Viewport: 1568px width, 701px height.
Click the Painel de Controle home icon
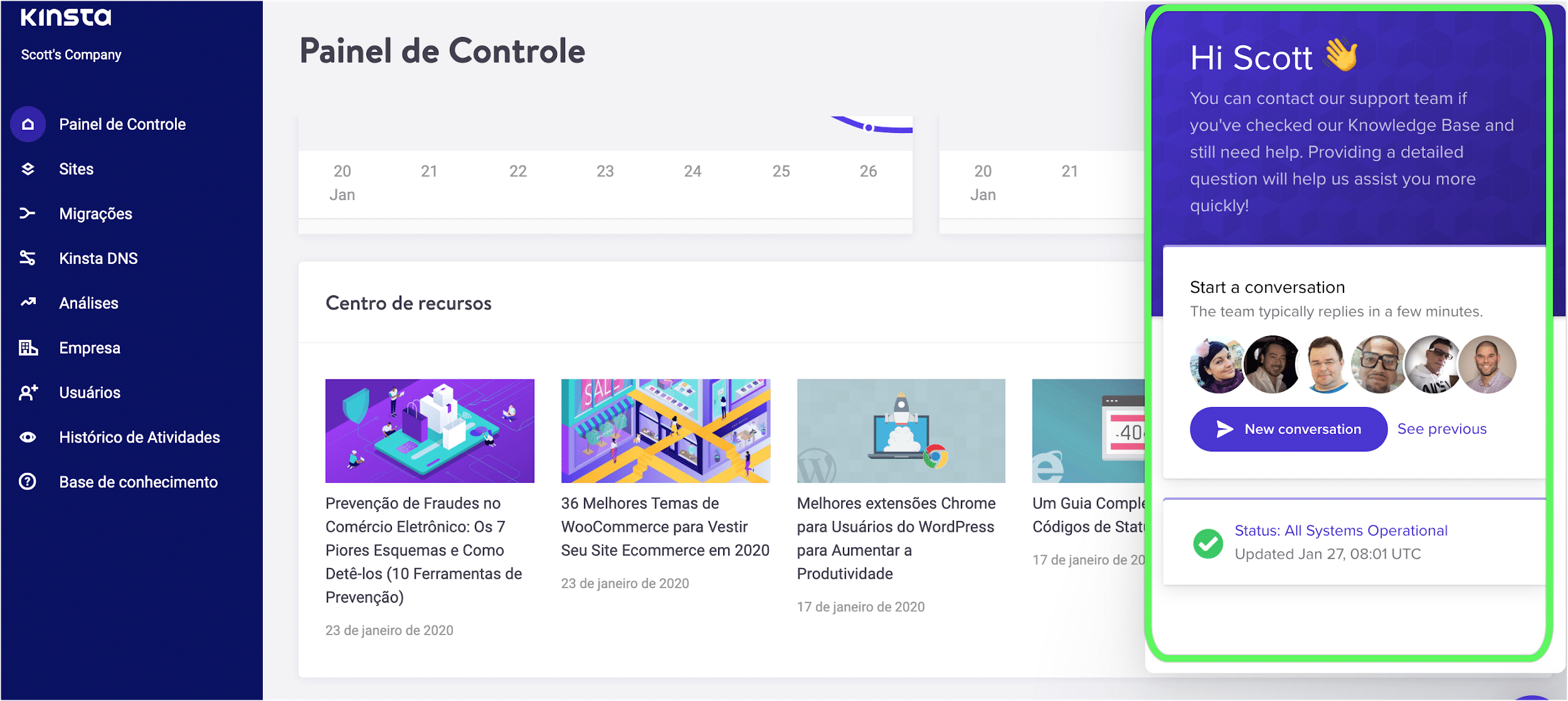pyautogui.click(x=28, y=123)
